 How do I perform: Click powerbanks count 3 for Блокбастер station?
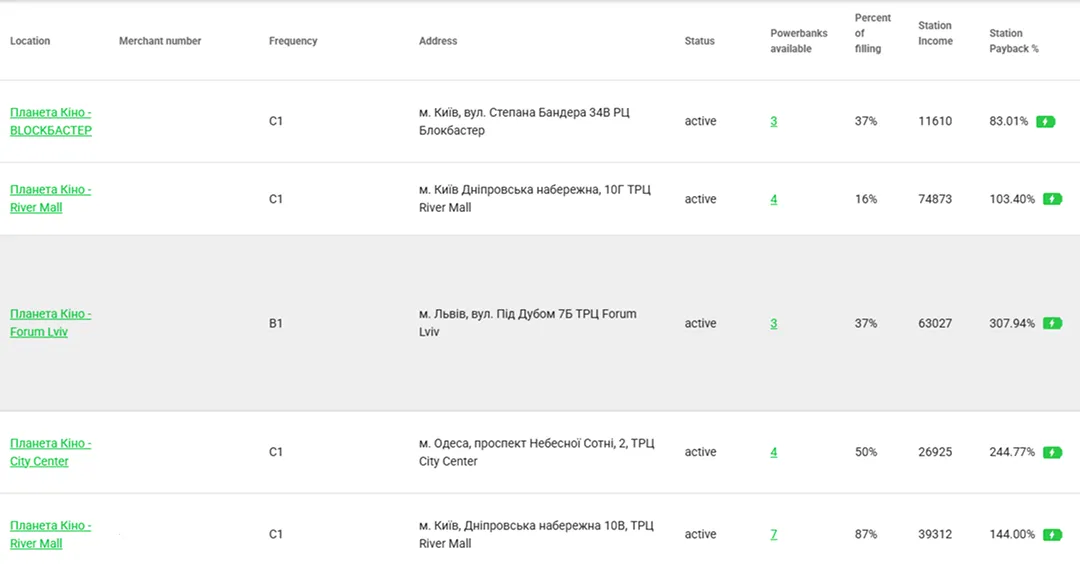point(773,121)
